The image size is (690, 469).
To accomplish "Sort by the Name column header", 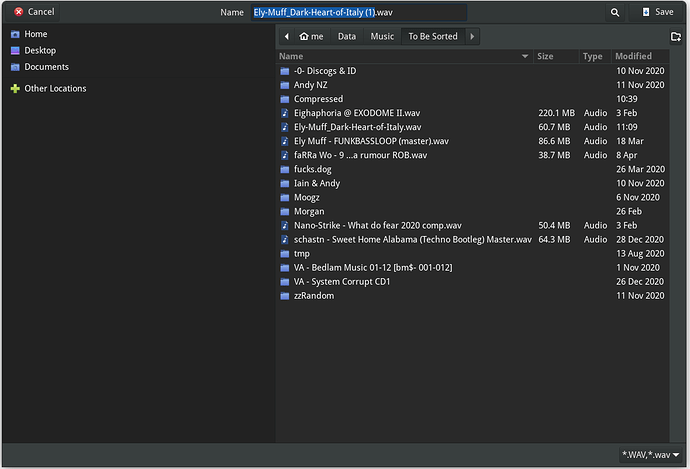I will coord(404,56).
